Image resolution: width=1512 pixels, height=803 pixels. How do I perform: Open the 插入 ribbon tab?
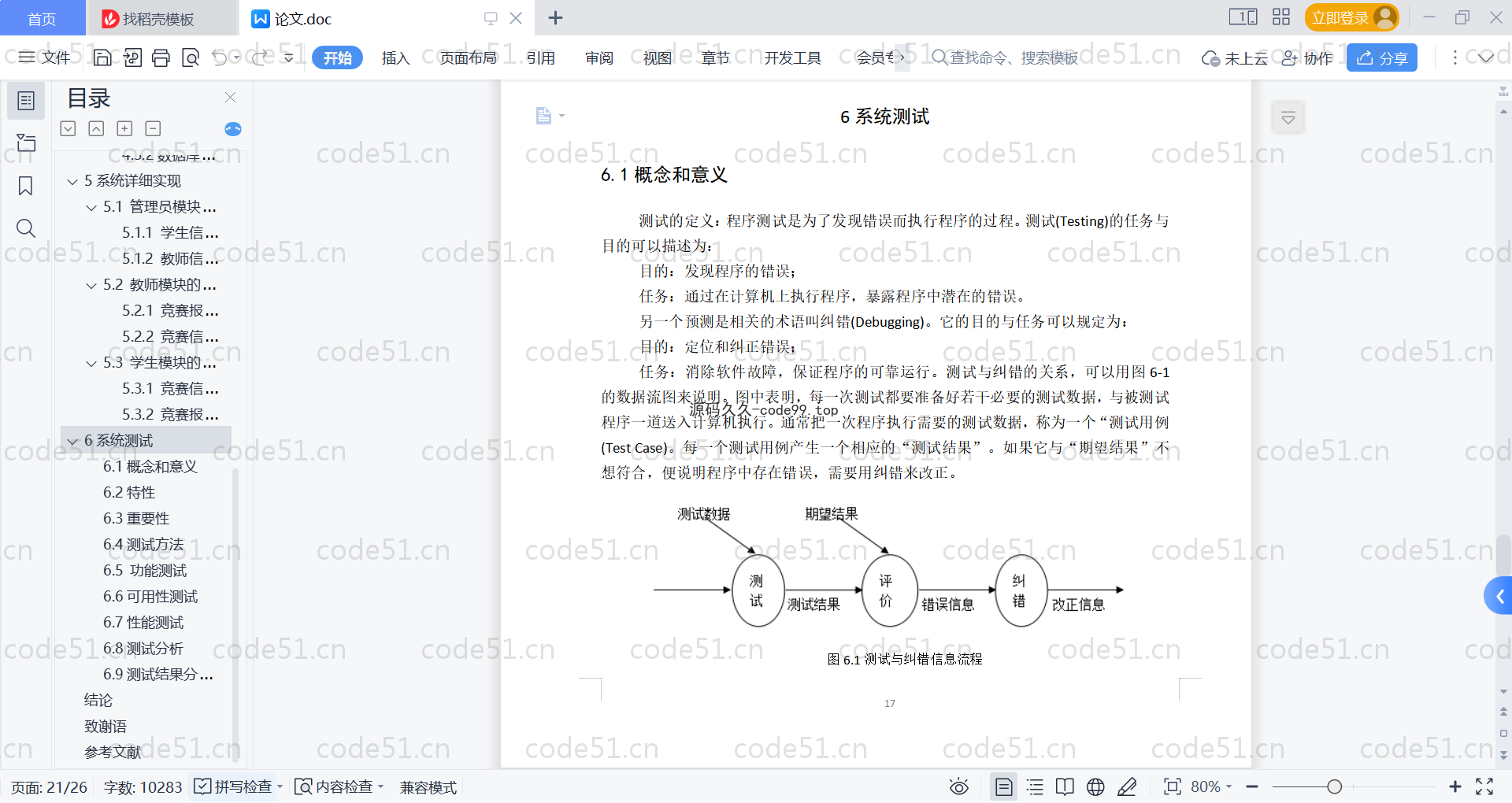pyautogui.click(x=395, y=57)
